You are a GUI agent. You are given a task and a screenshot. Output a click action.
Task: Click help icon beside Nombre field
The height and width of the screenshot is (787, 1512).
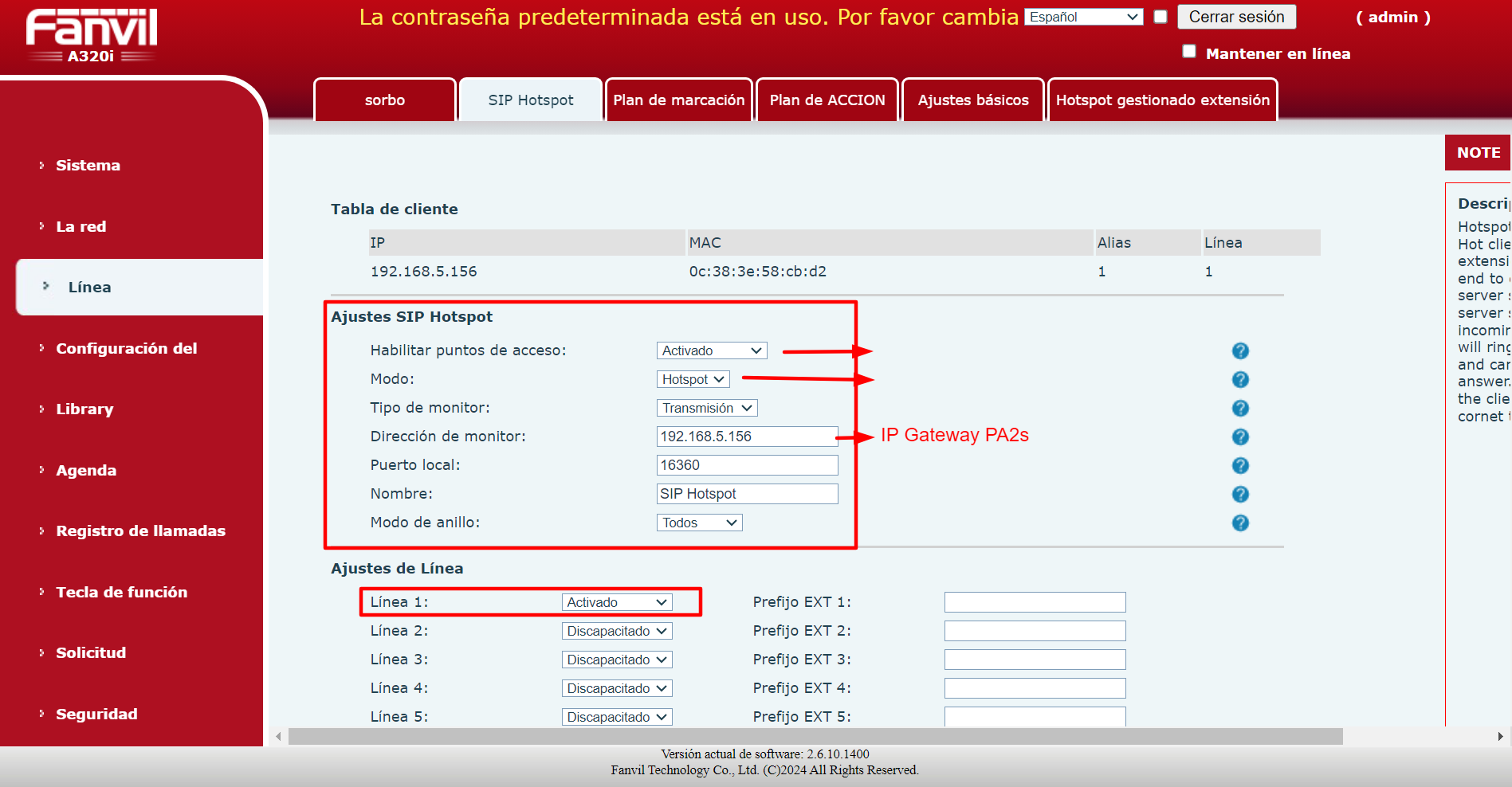1240,494
